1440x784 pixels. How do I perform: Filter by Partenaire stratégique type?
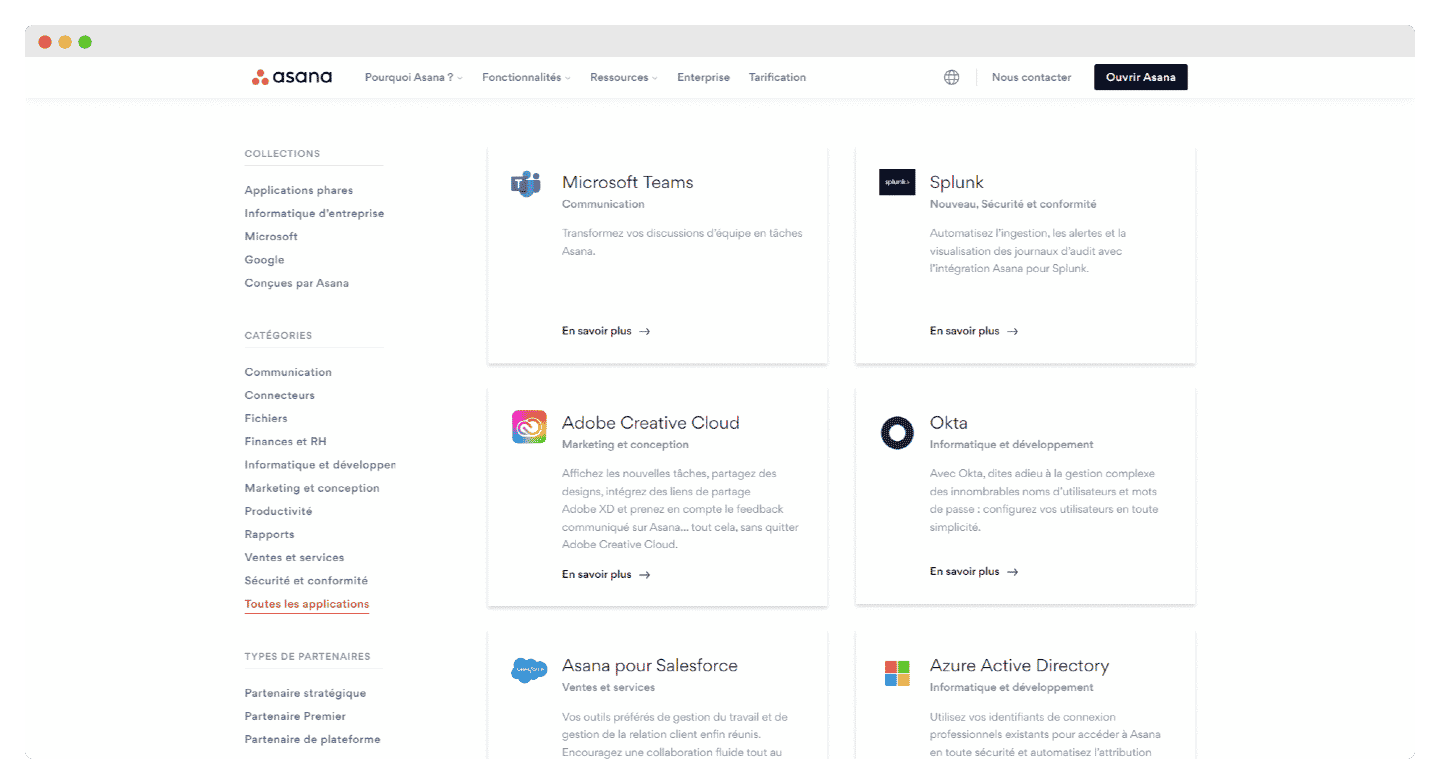(305, 693)
